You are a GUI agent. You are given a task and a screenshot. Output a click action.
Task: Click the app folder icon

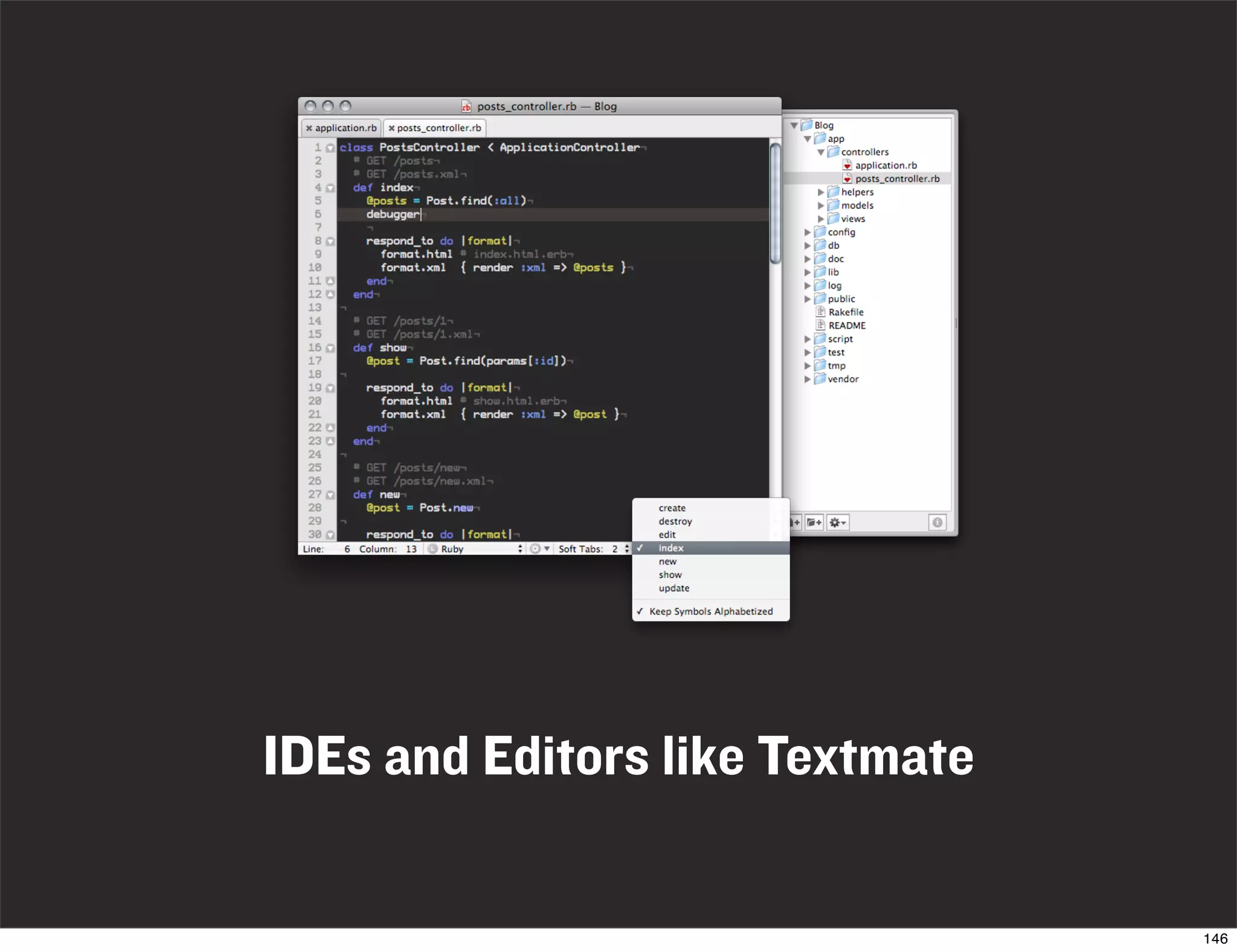[x=820, y=138]
